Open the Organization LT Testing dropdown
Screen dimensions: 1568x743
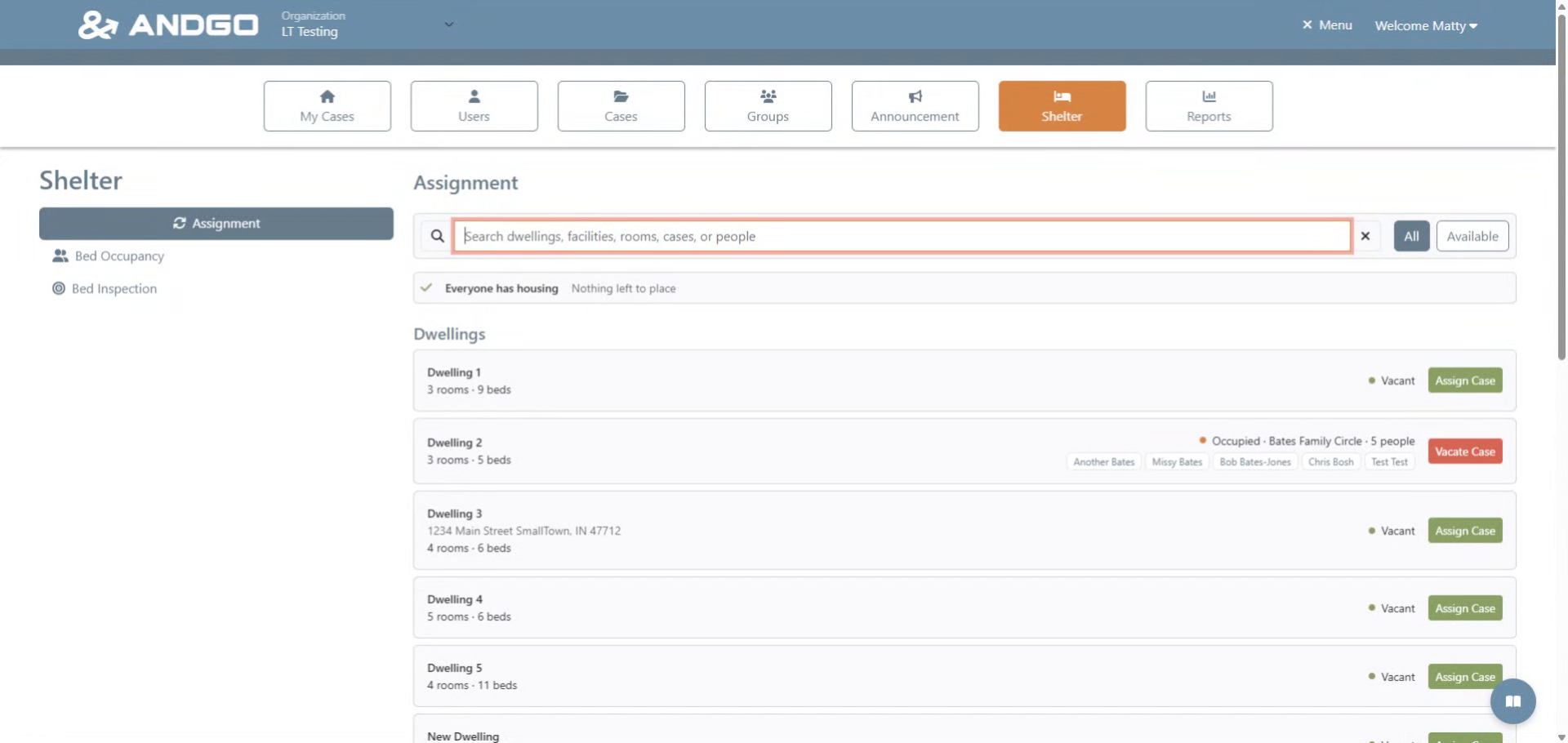(367, 24)
